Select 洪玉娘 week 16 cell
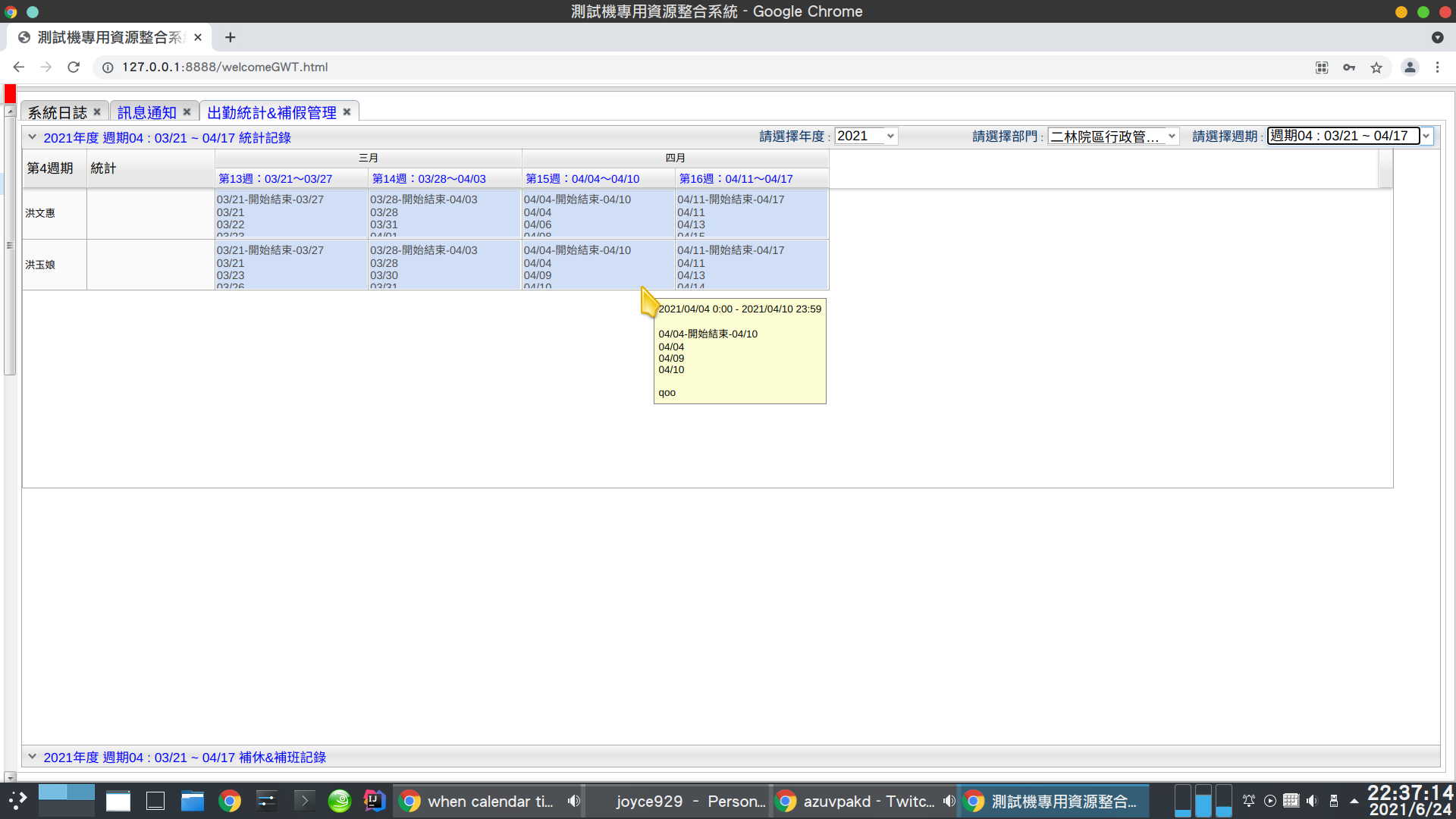 point(752,264)
